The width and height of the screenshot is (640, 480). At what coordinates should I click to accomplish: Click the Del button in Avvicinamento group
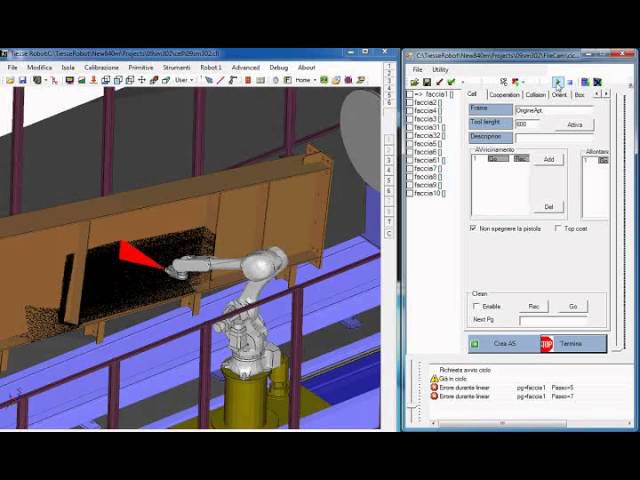pos(549,207)
